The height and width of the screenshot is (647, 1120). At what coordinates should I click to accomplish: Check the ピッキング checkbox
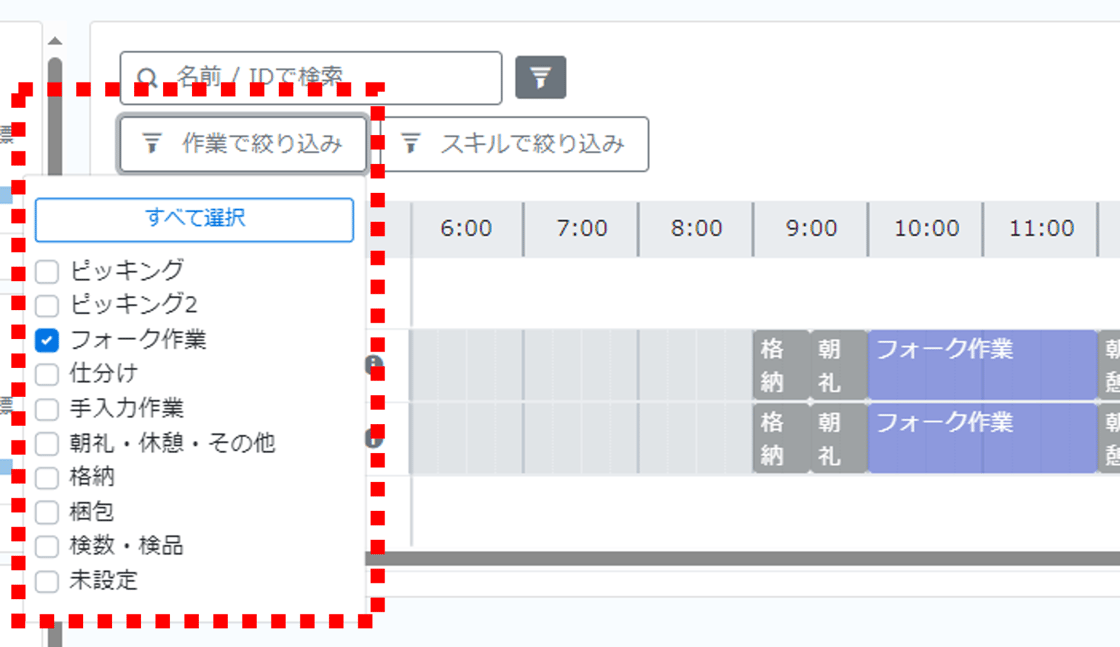[x=47, y=271]
